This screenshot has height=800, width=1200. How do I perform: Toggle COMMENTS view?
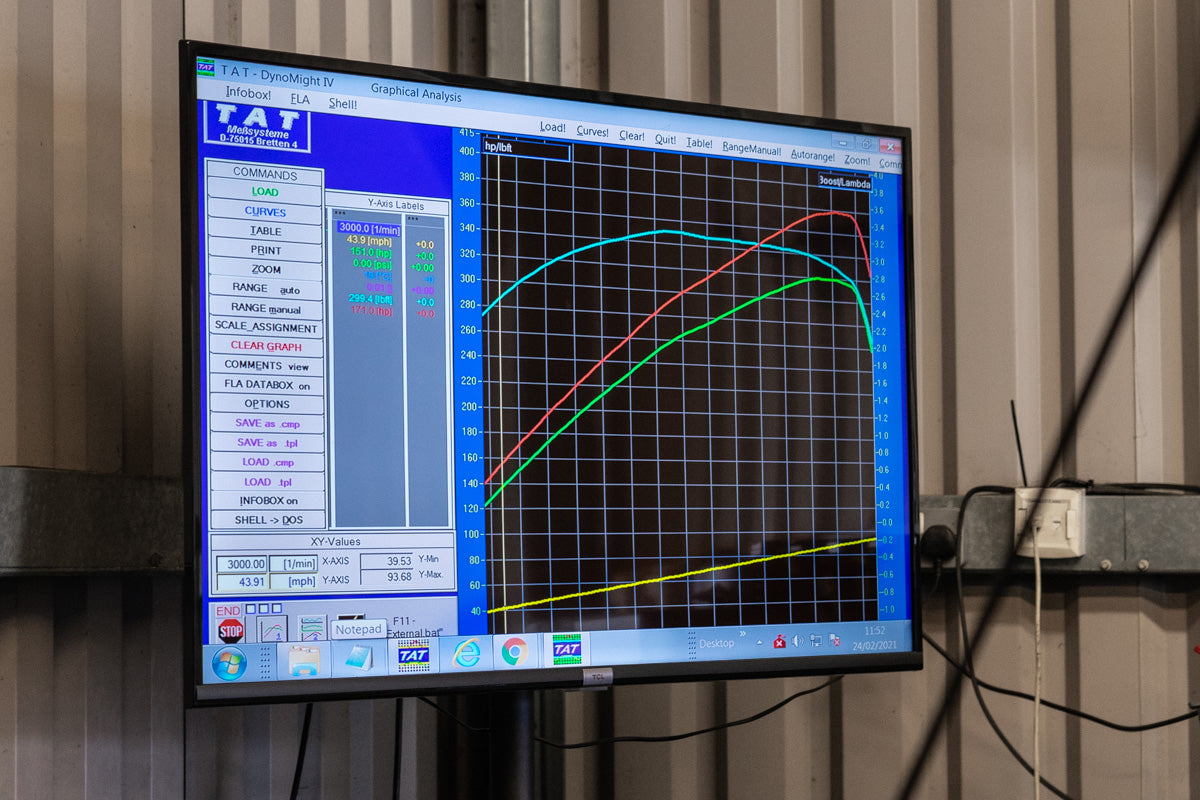click(x=266, y=366)
